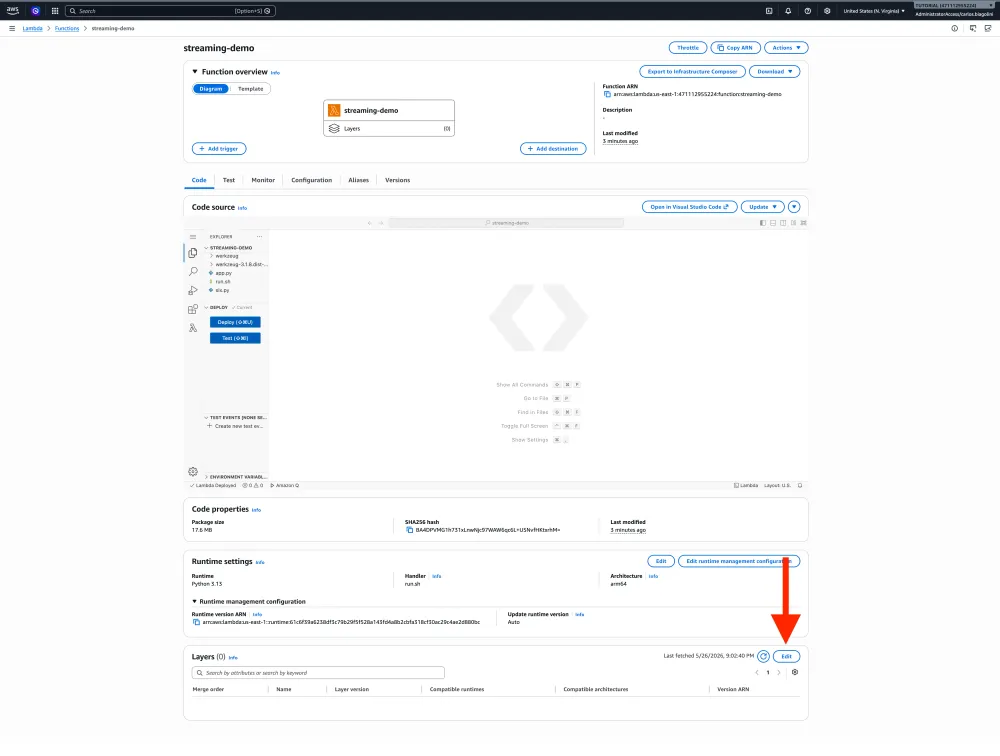This screenshot has width=1000, height=756.
Task: Open the editor hamburger menu above Explorer
Action: coord(193,237)
